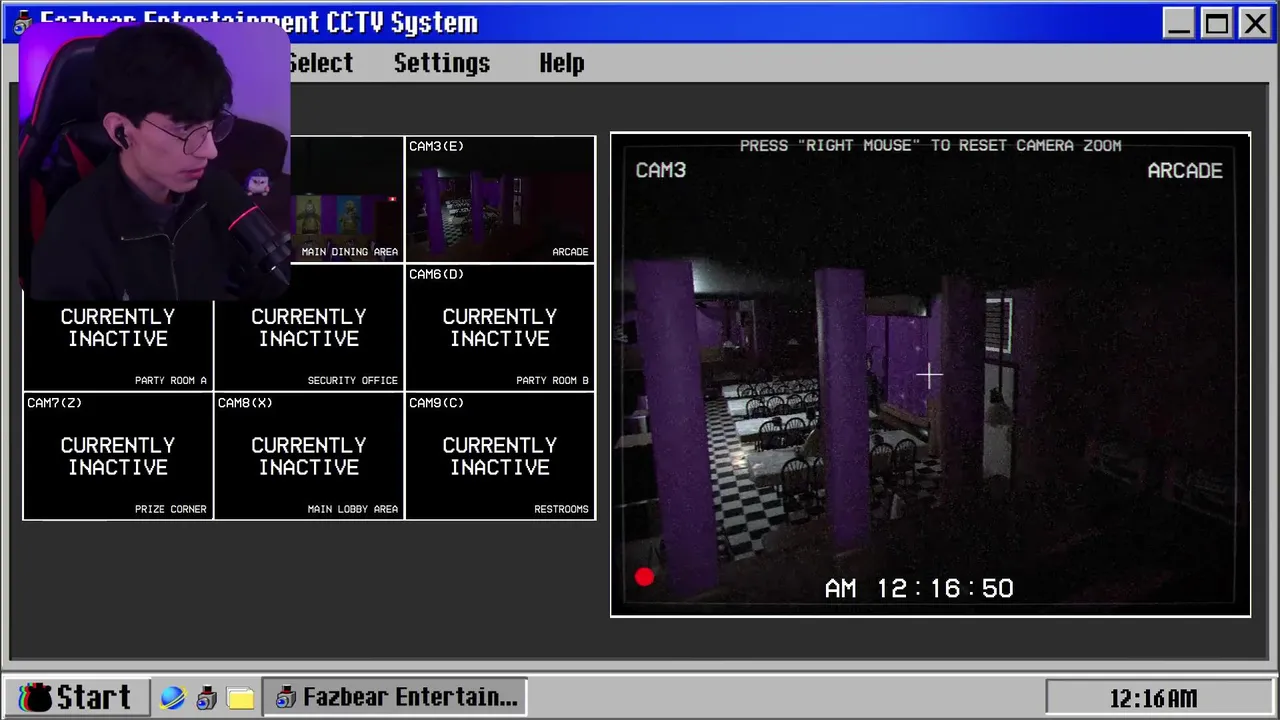Open the Settings menu
Viewport: 1280px width, 720px height.
point(442,63)
